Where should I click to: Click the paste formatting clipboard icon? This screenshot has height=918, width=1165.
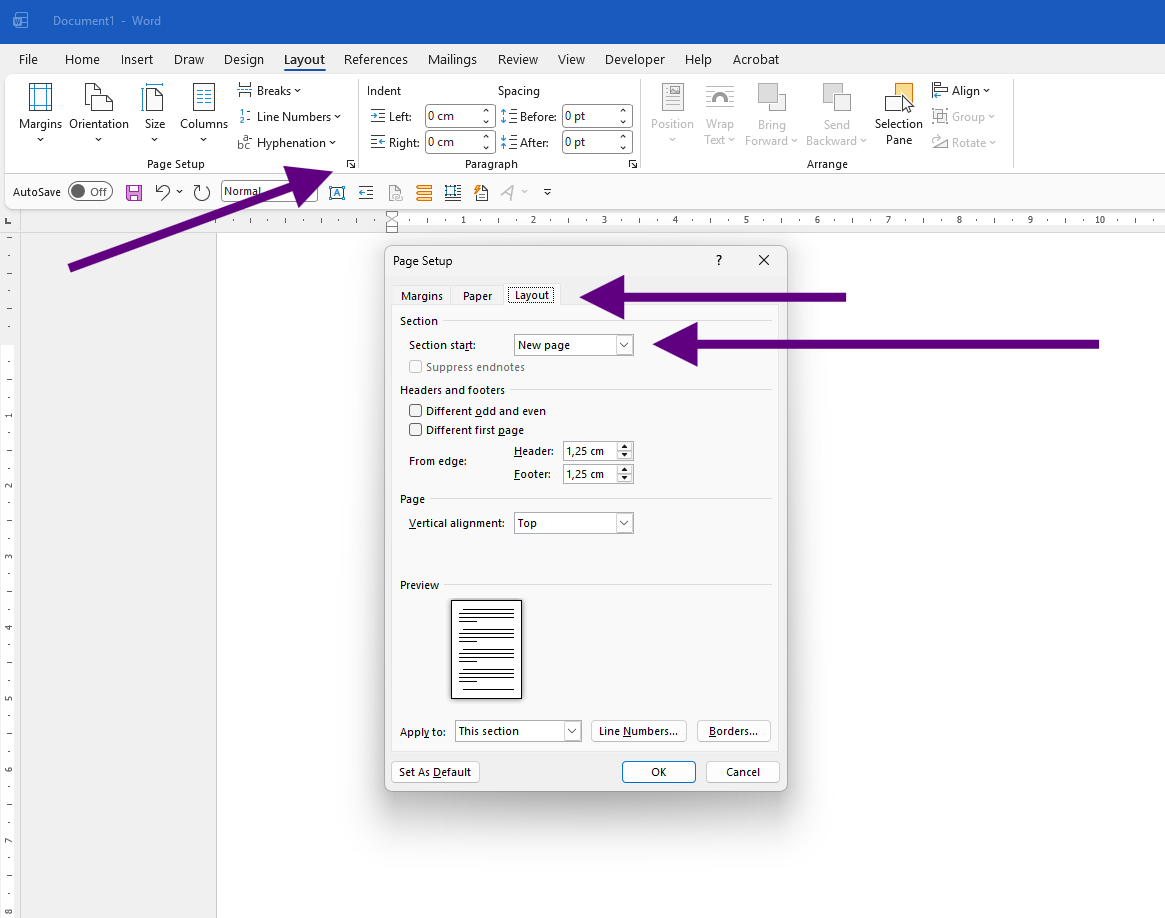[481, 193]
